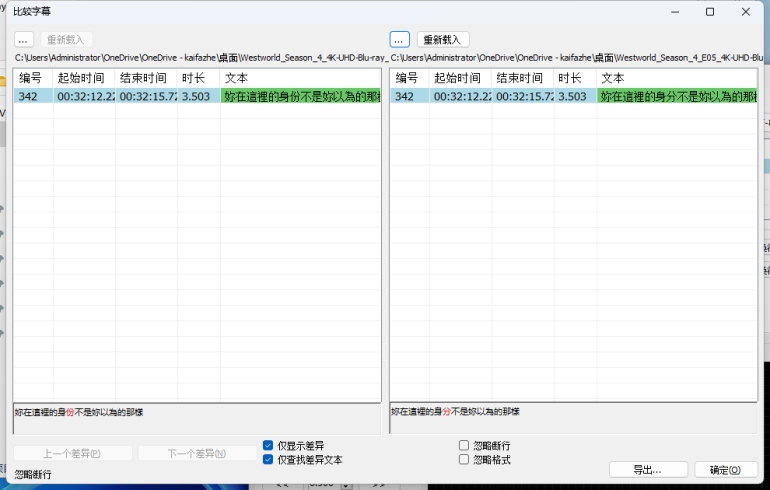Close the 比较字幕 window
The image size is (770, 490).
[x=745, y=12]
